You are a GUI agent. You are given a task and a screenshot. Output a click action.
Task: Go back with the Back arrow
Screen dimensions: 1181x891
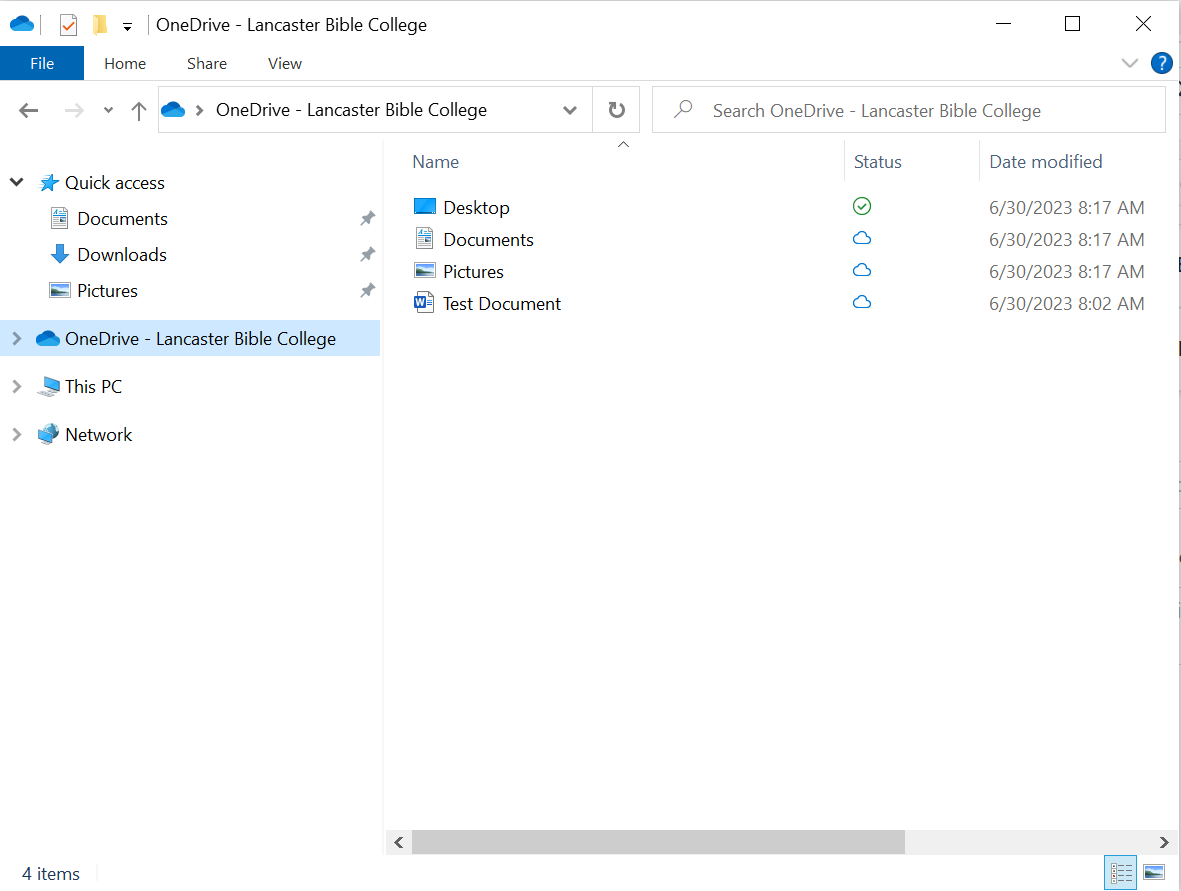tap(29, 111)
